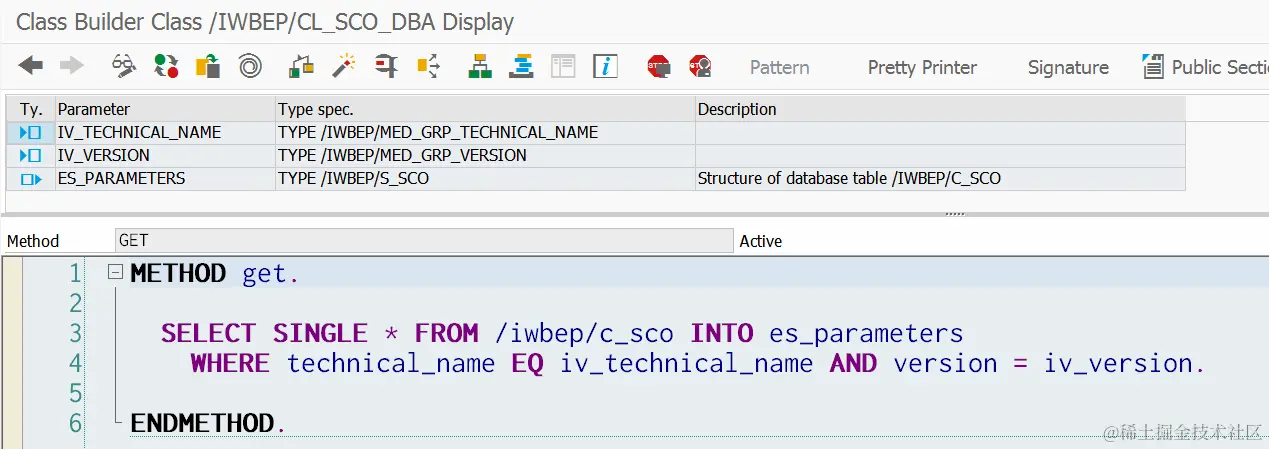The height and width of the screenshot is (449, 1269).
Task: Click TYPE /IWBEP/MED_GRP_TECHNICAL_NAME cell
Action: point(485,132)
